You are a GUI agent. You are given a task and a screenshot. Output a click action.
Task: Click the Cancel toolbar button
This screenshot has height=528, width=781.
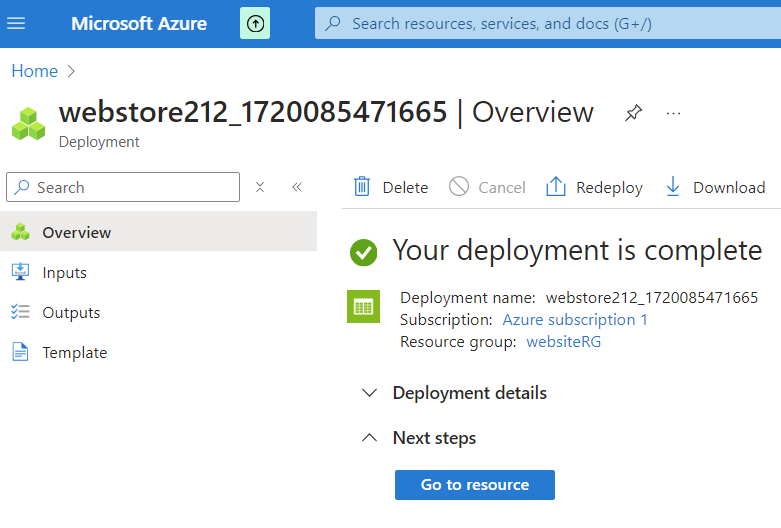(487, 187)
